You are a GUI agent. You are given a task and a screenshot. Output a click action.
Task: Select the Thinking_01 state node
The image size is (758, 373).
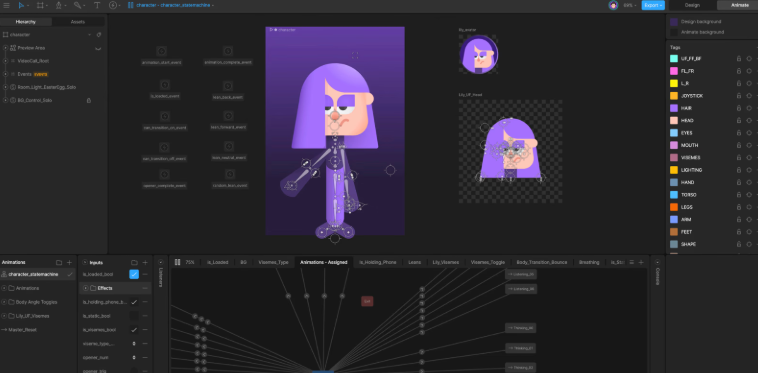pos(521,348)
